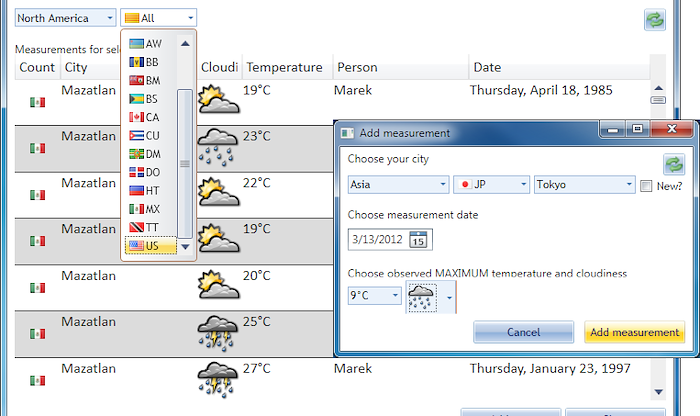Select MX in the country list

(150, 209)
